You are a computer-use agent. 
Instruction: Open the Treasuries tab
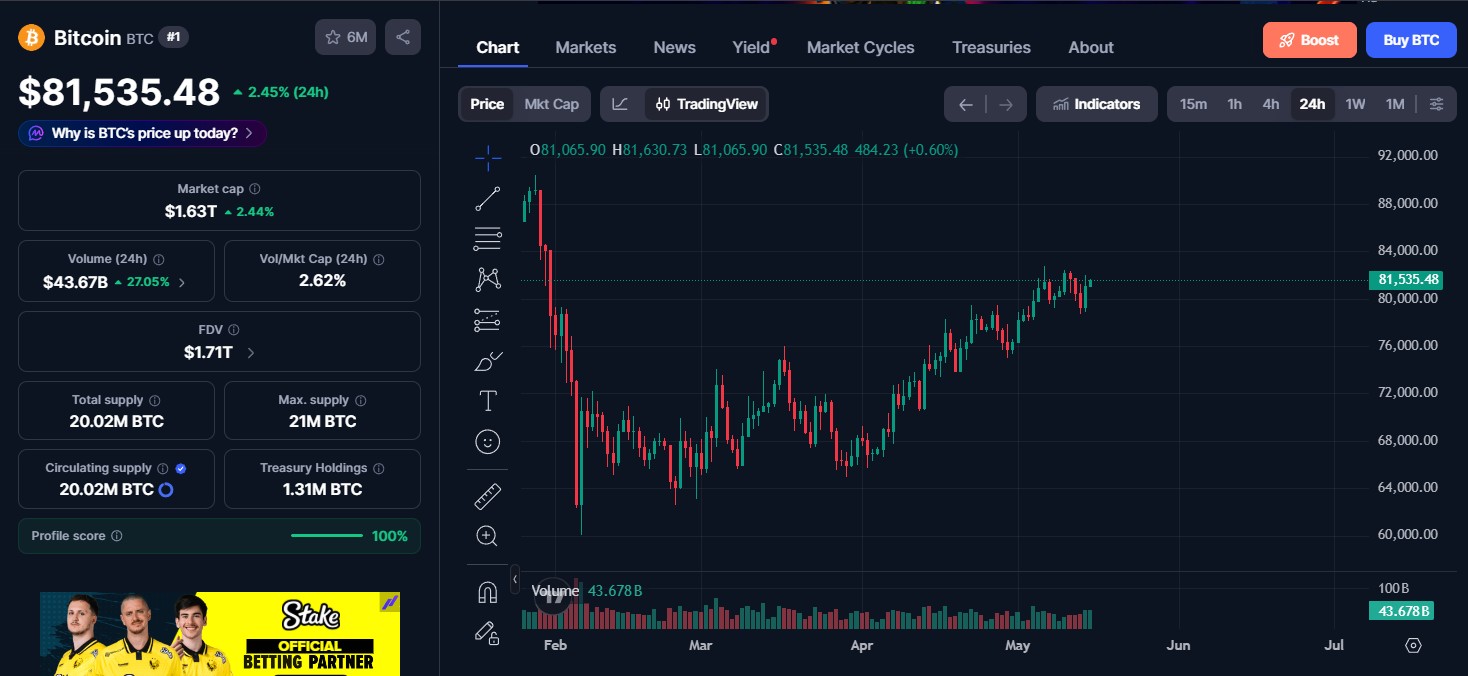(x=991, y=47)
